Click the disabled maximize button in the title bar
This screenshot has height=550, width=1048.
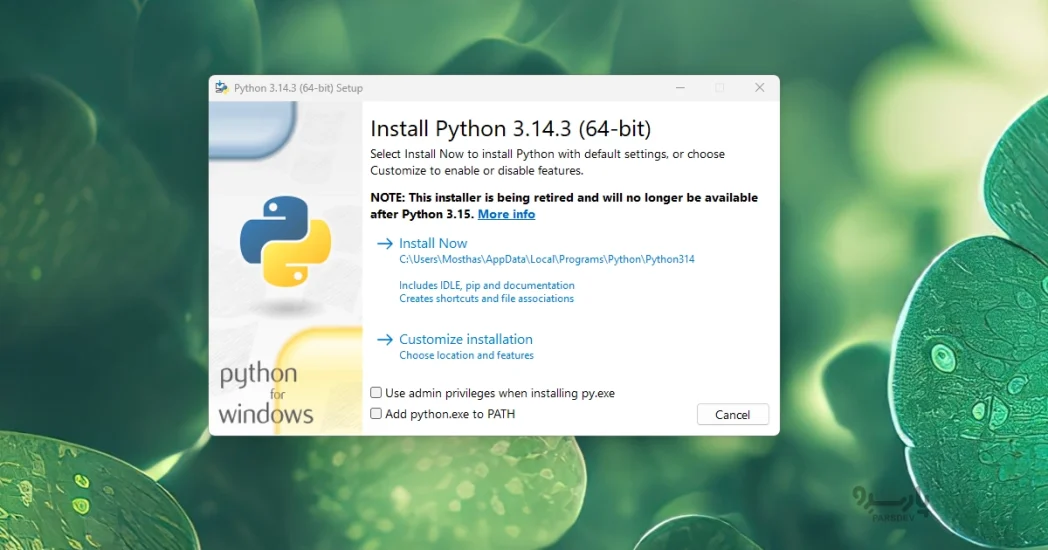[x=719, y=88]
